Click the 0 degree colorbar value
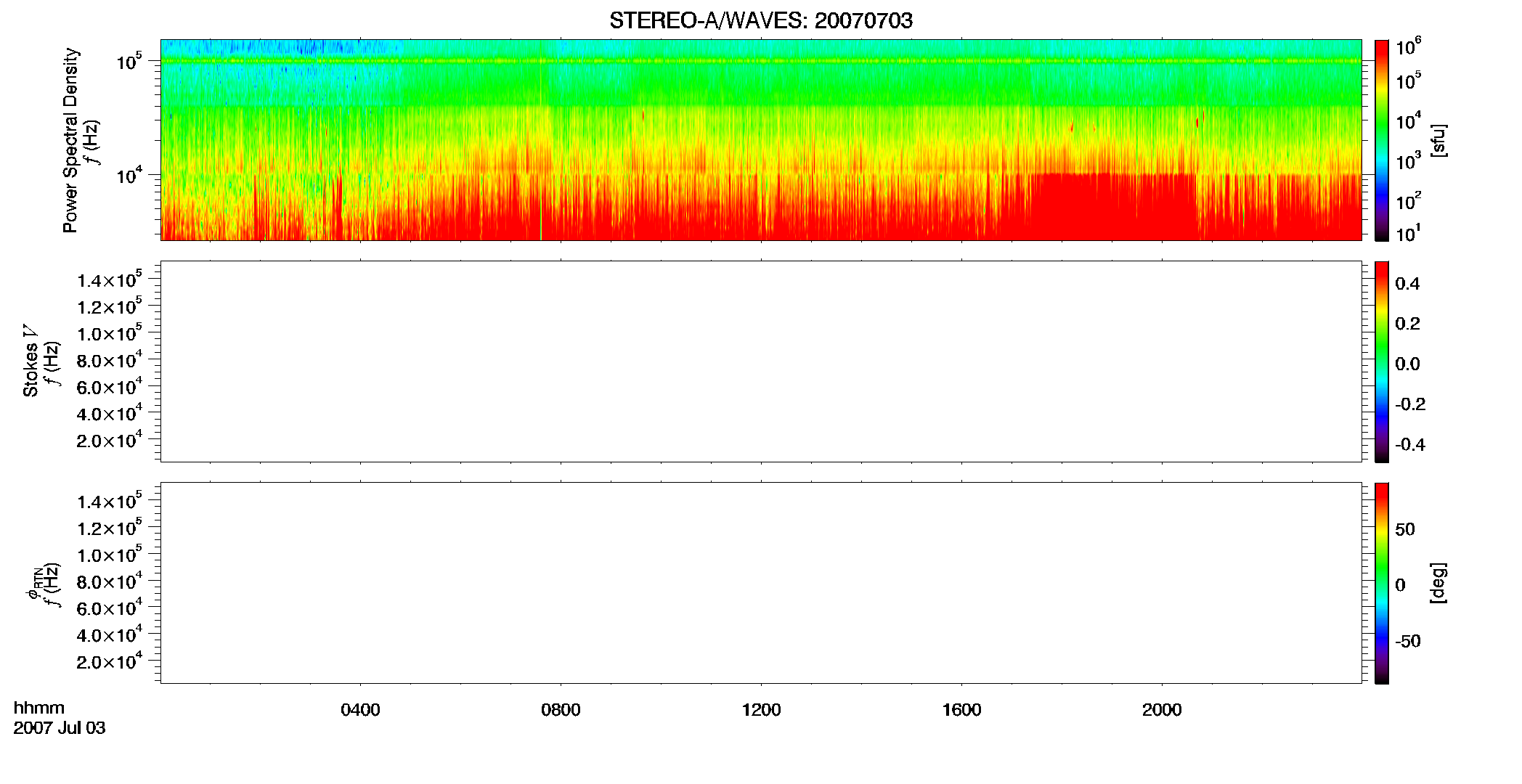Image resolution: width=1522 pixels, height=784 pixels. pos(1400,585)
